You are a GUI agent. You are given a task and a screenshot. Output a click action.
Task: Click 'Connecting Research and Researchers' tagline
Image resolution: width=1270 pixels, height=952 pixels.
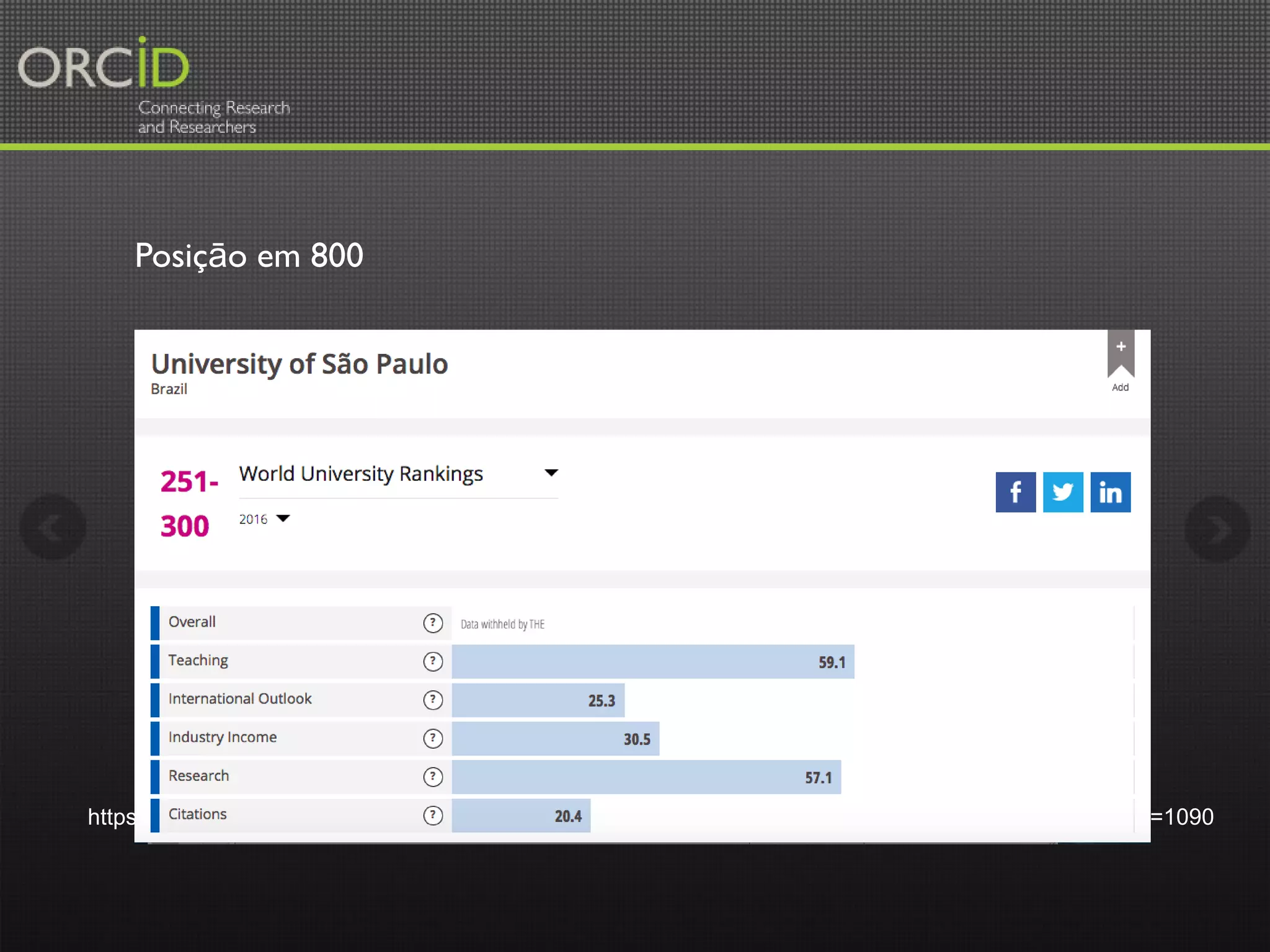point(213,117)
